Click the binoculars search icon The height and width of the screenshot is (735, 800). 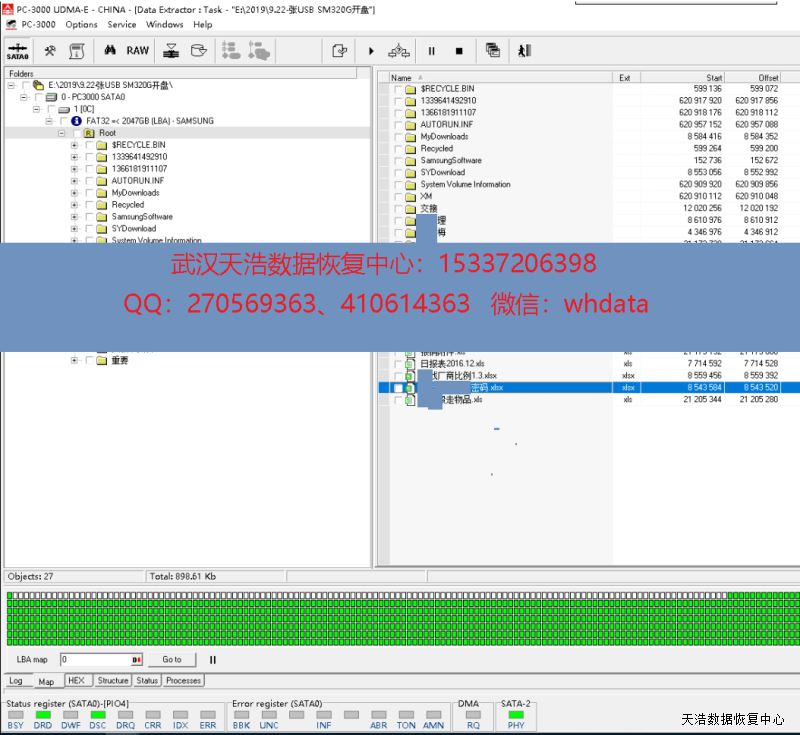[x=111, y=51]
